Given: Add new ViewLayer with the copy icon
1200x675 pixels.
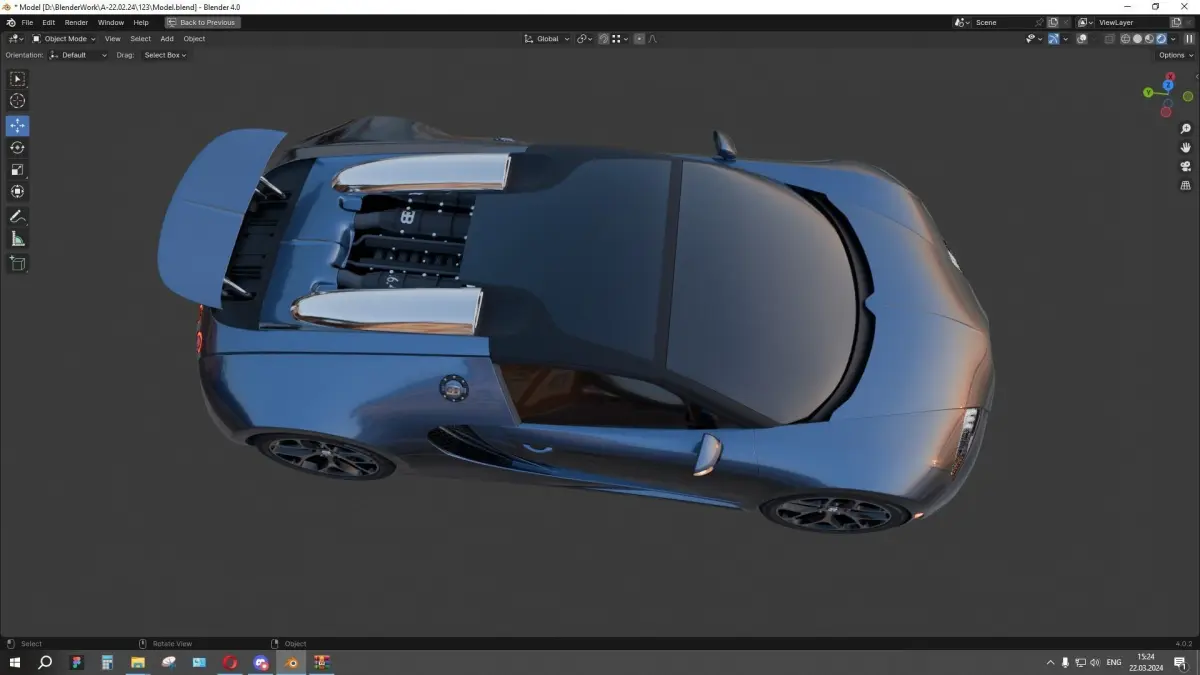Looking at the screenshot, I should point(1175,22).
